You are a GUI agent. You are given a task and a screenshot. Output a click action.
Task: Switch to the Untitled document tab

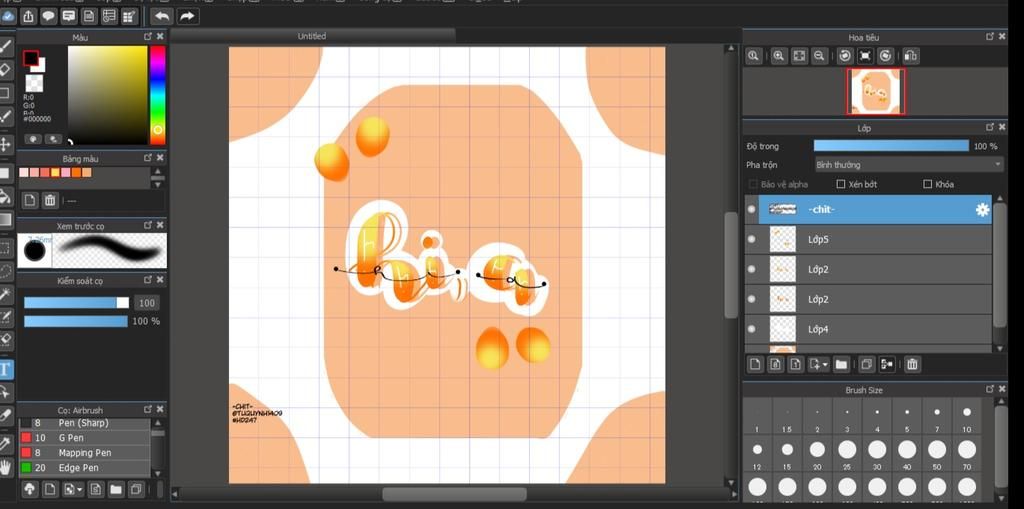click(x=312, y=37)
